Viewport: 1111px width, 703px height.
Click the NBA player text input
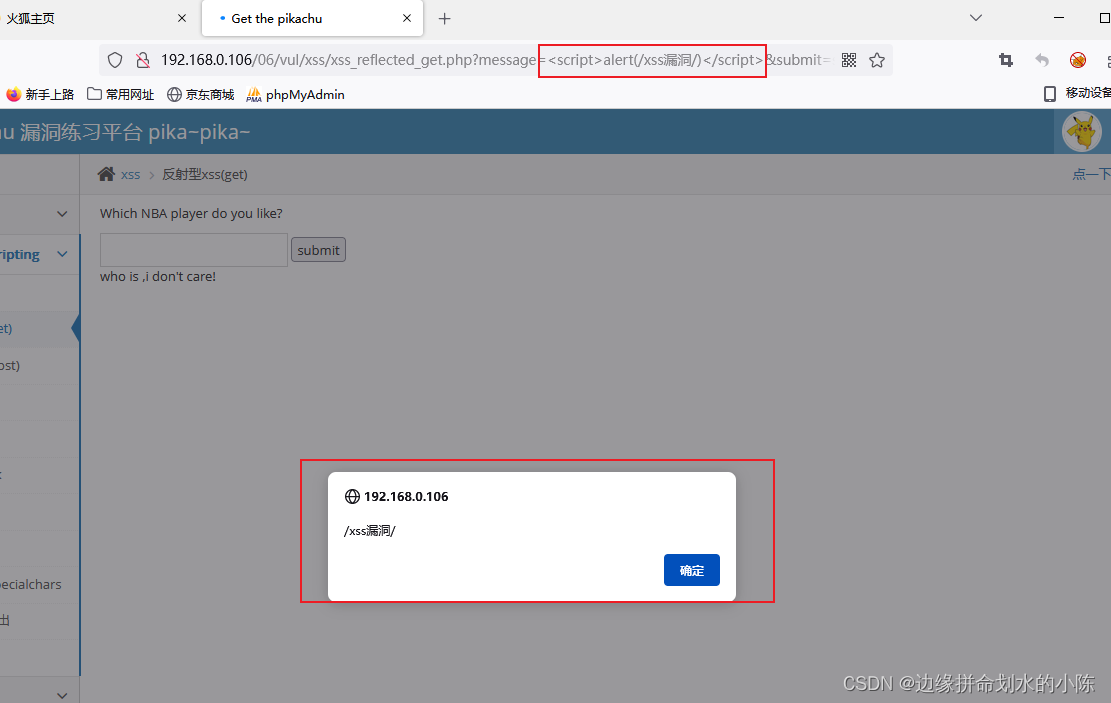[193, 249]
